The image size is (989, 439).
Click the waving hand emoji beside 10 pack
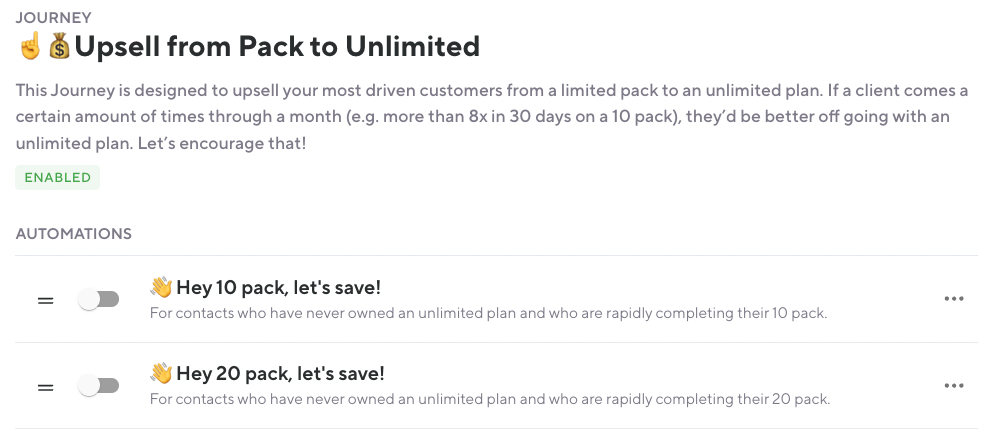click(161, 288)
